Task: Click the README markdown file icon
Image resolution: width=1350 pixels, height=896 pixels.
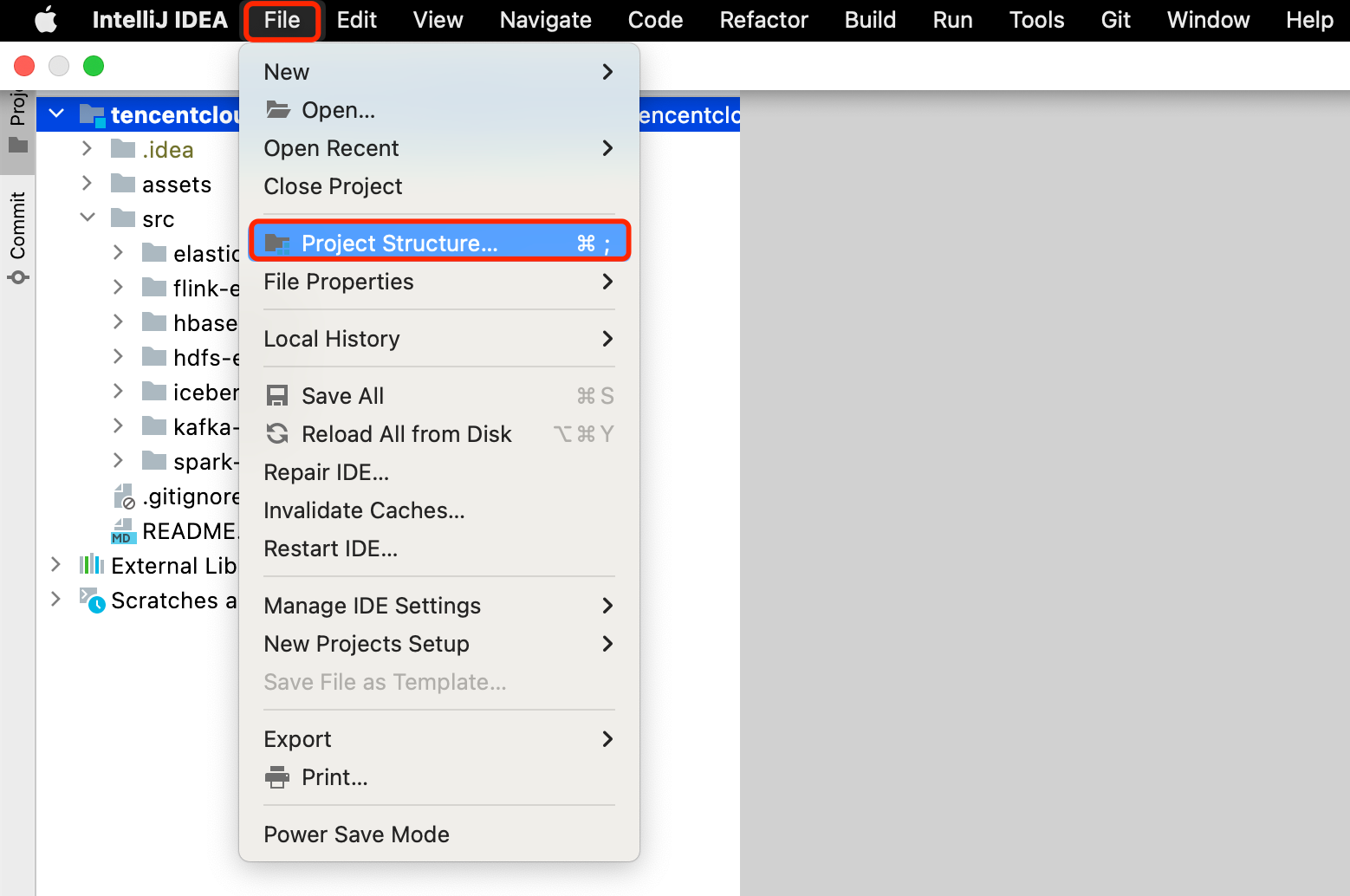Action: (x=123, y=531)
